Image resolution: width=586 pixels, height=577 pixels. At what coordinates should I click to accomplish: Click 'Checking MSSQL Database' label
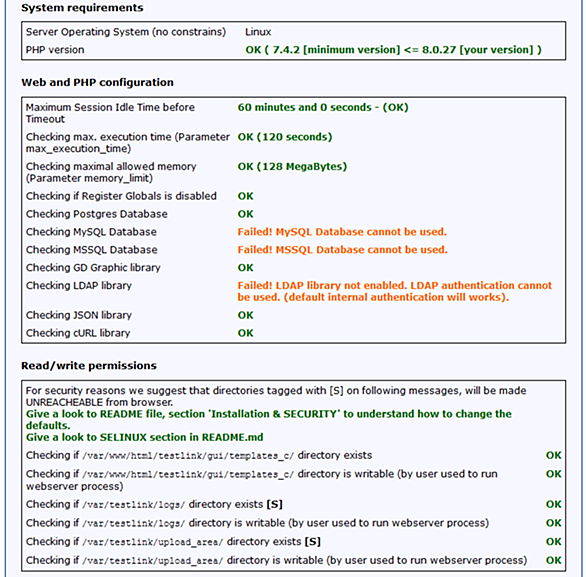coord(92,250)
